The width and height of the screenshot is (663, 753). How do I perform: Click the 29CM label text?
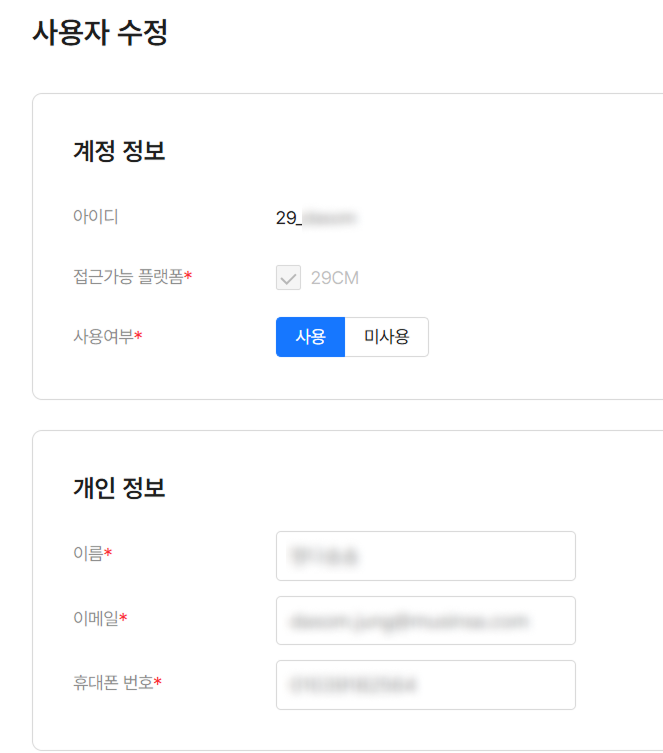click(335, 278)
